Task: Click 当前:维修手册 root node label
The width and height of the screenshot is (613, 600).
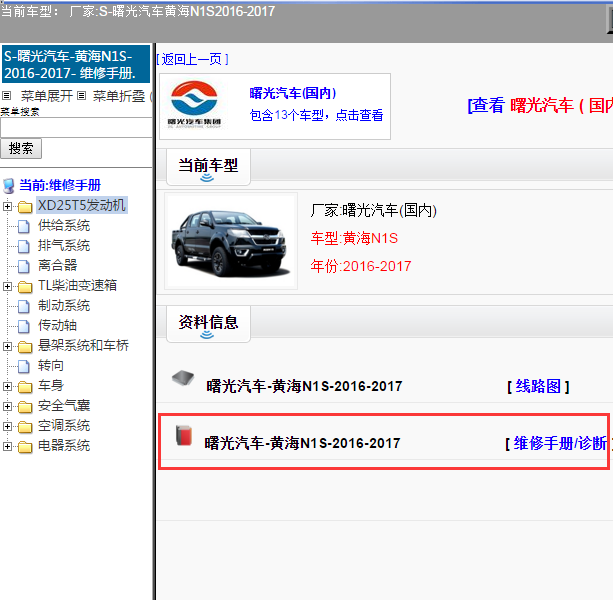Action: 60,185
